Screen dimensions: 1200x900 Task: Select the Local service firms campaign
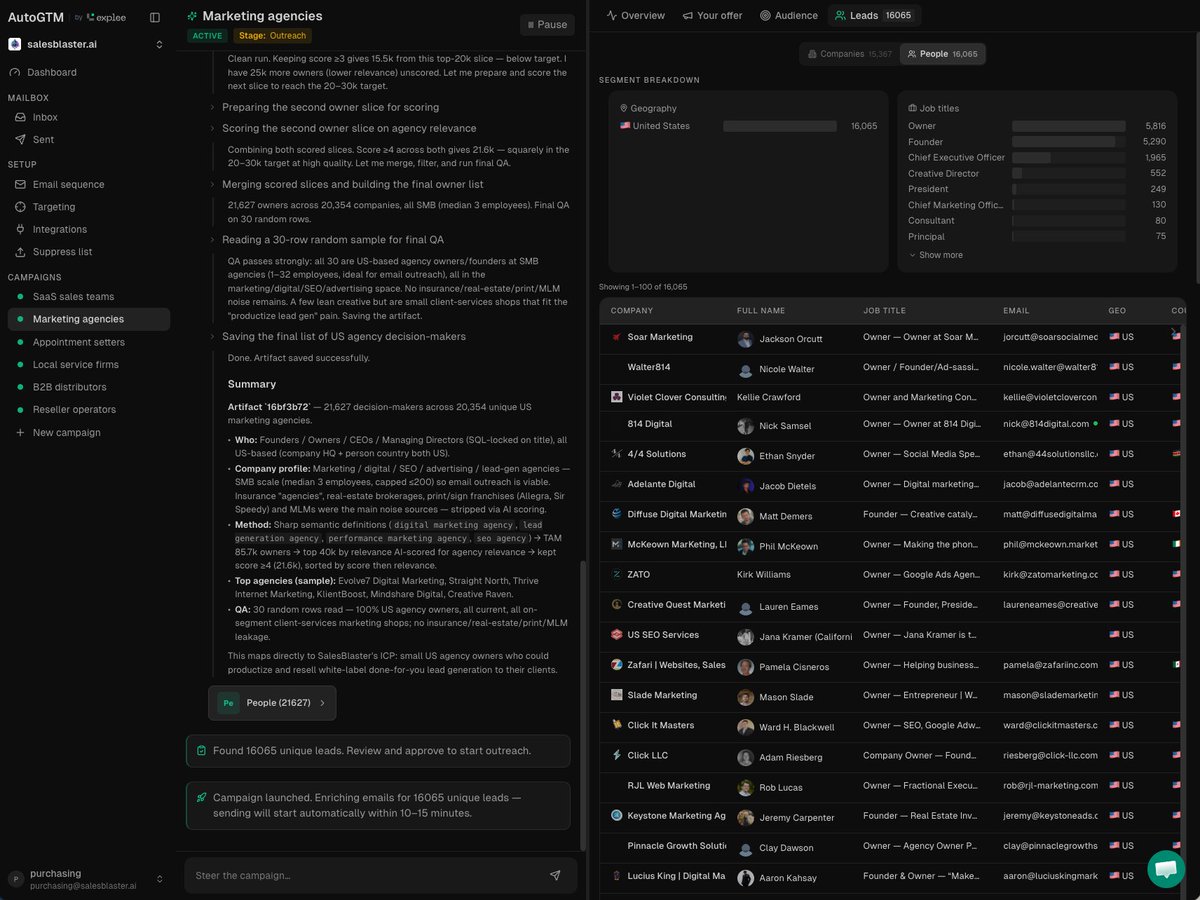click(x=75, y=365)
